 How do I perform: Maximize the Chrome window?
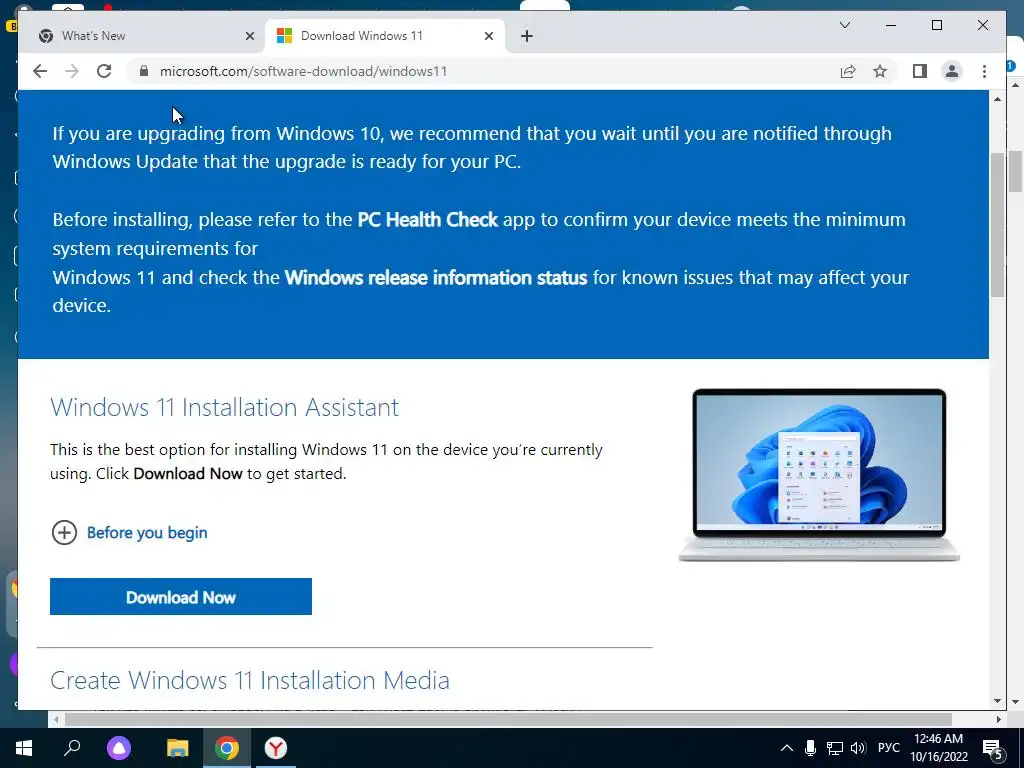click(x=936, y=25)
